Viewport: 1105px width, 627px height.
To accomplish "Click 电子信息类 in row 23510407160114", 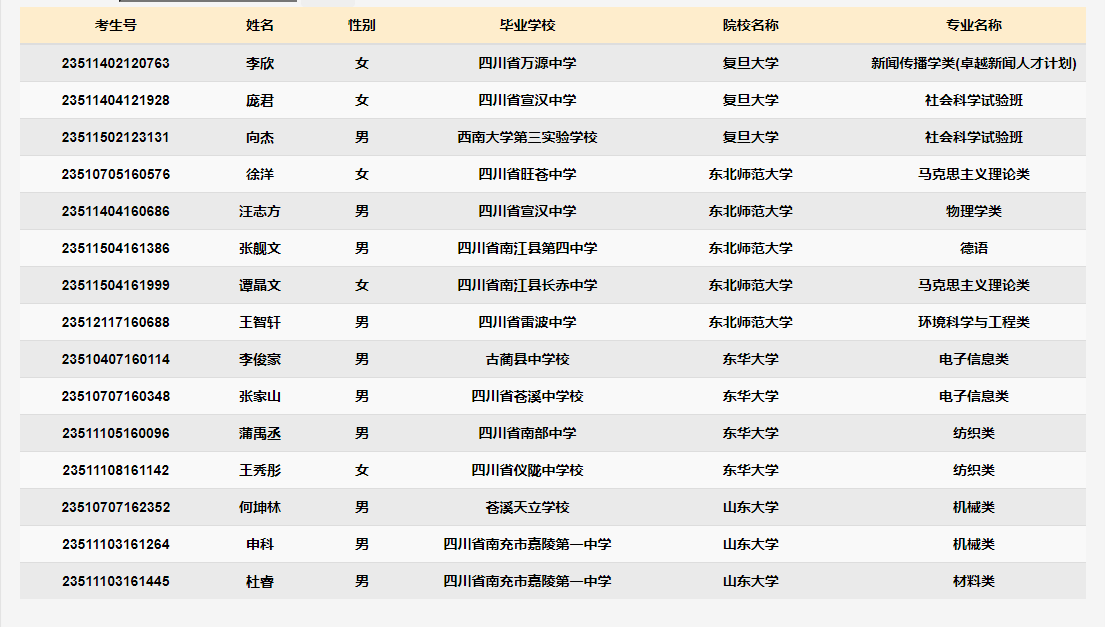I will (x=974, y=359).
